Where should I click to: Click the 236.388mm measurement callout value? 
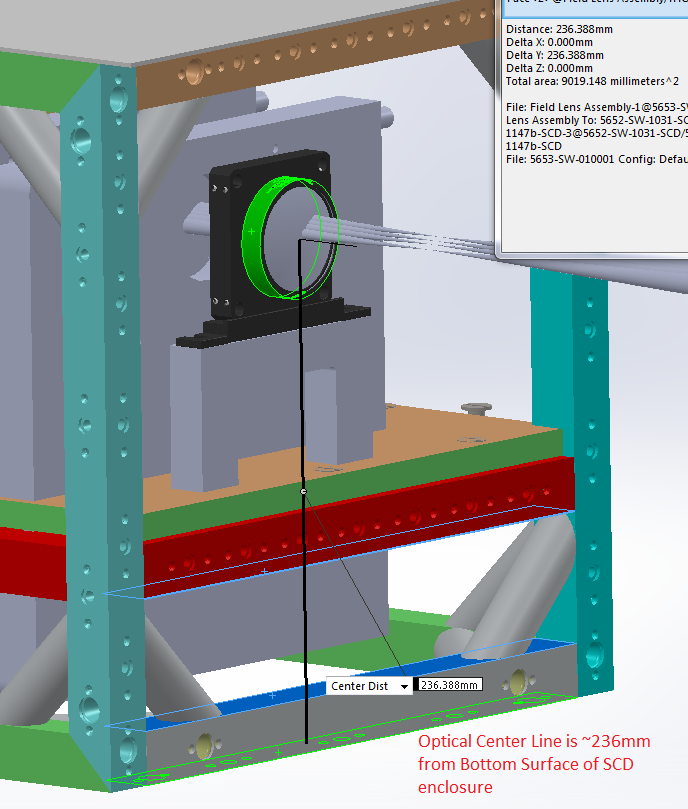point(447,685)
